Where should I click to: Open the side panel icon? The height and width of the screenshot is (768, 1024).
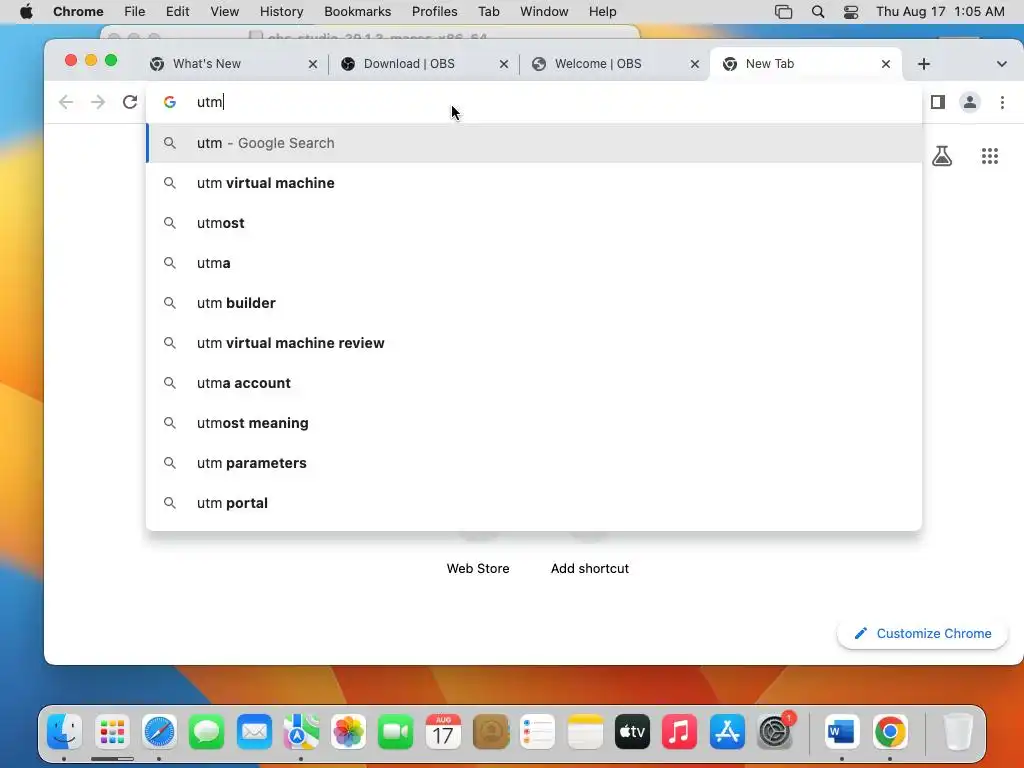(938, 102)
